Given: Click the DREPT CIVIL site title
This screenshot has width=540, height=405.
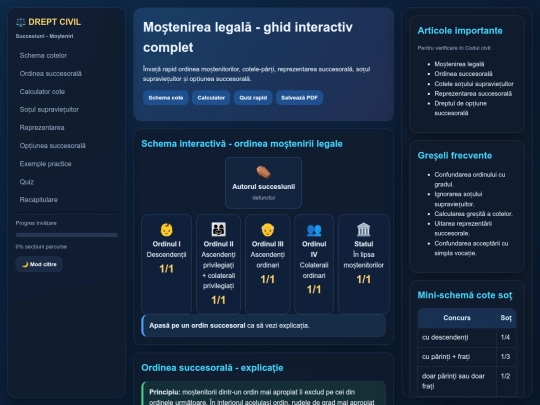Looking at the screenshot, I should [54, 22].
